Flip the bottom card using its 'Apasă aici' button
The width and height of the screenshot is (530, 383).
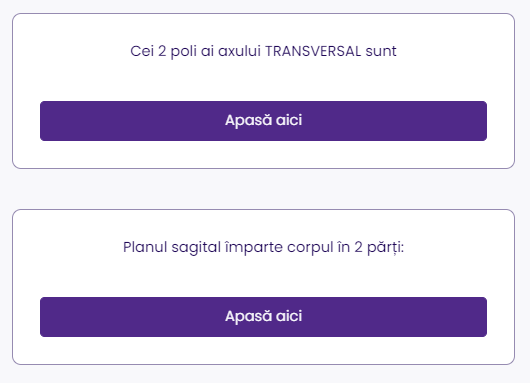(263, 317)
